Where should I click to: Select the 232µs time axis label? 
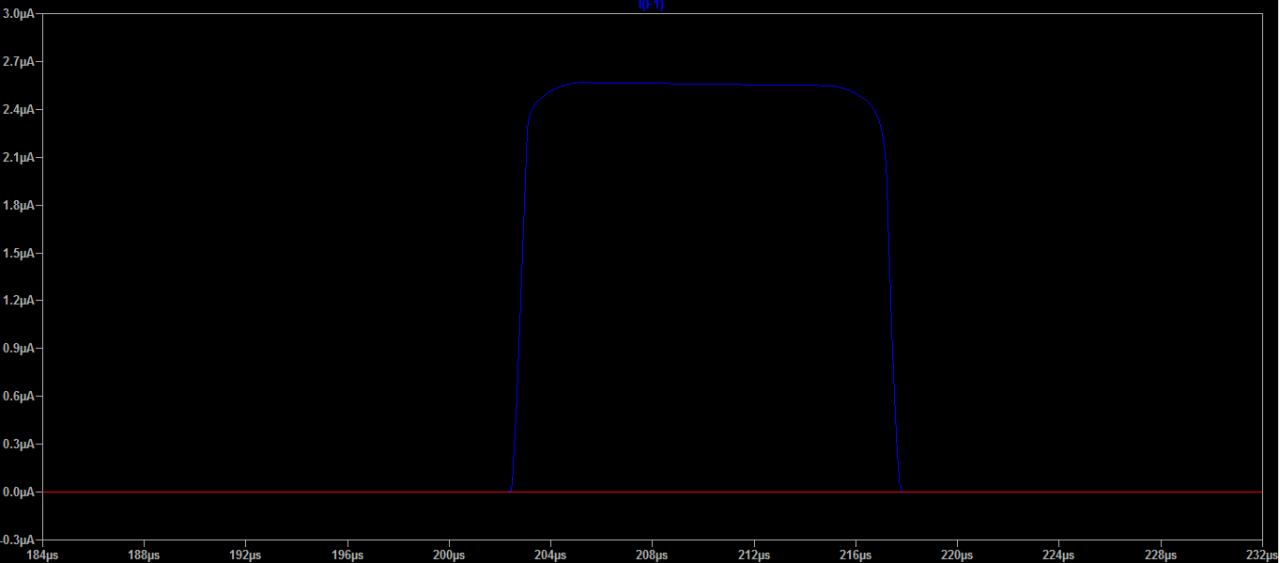[1261, 555]
